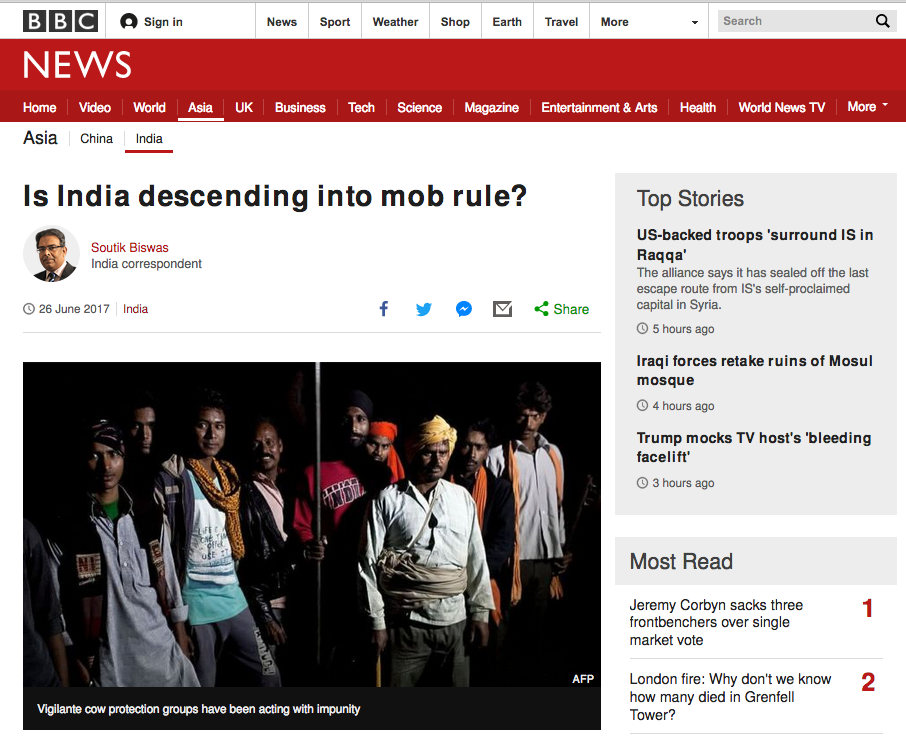Click the search magnifier icon
The image size is (906, 740).
(x=882, y=21)
